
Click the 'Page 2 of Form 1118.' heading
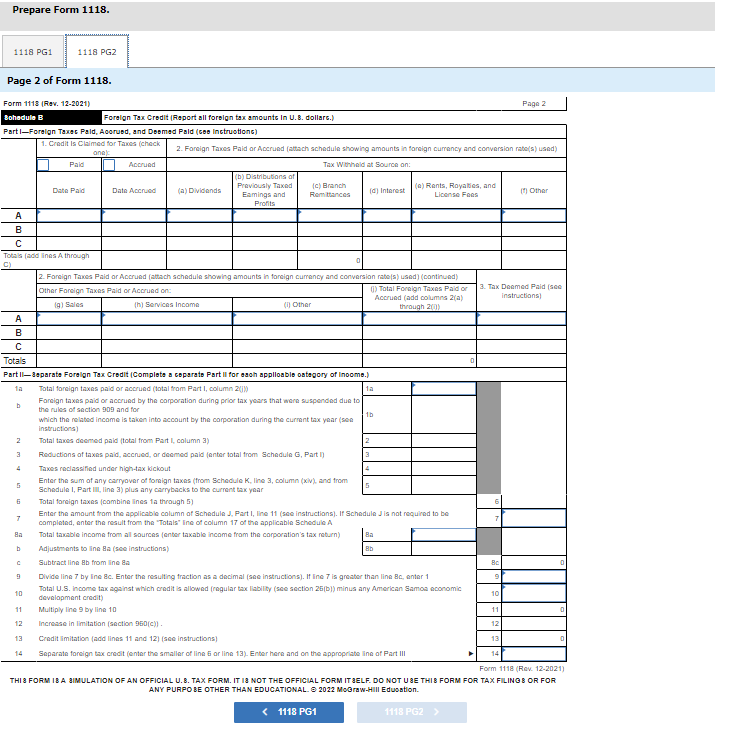[59, 81]
